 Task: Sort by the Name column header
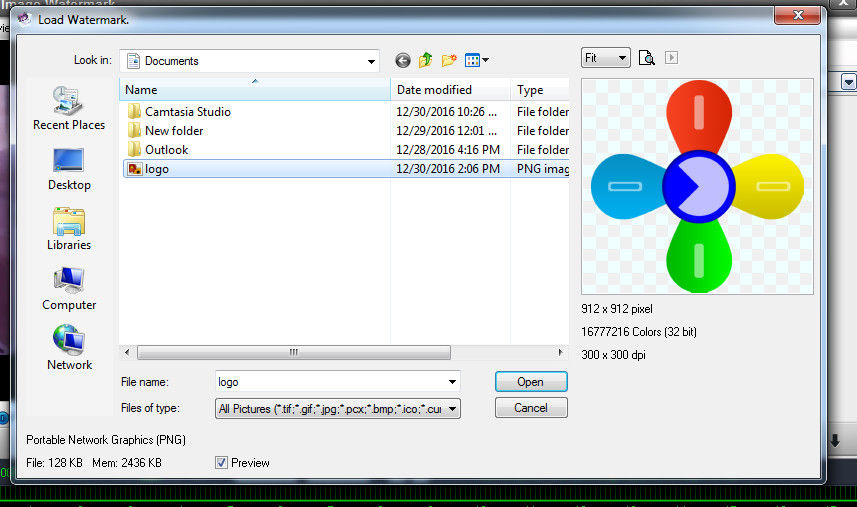255,90
